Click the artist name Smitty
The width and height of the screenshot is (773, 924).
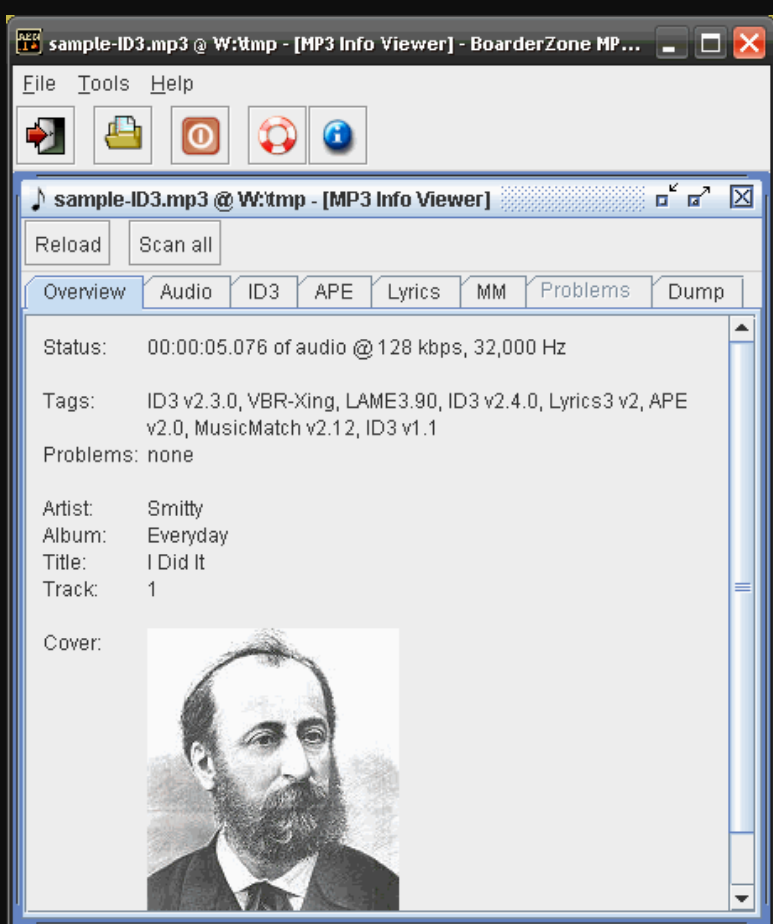175,509
